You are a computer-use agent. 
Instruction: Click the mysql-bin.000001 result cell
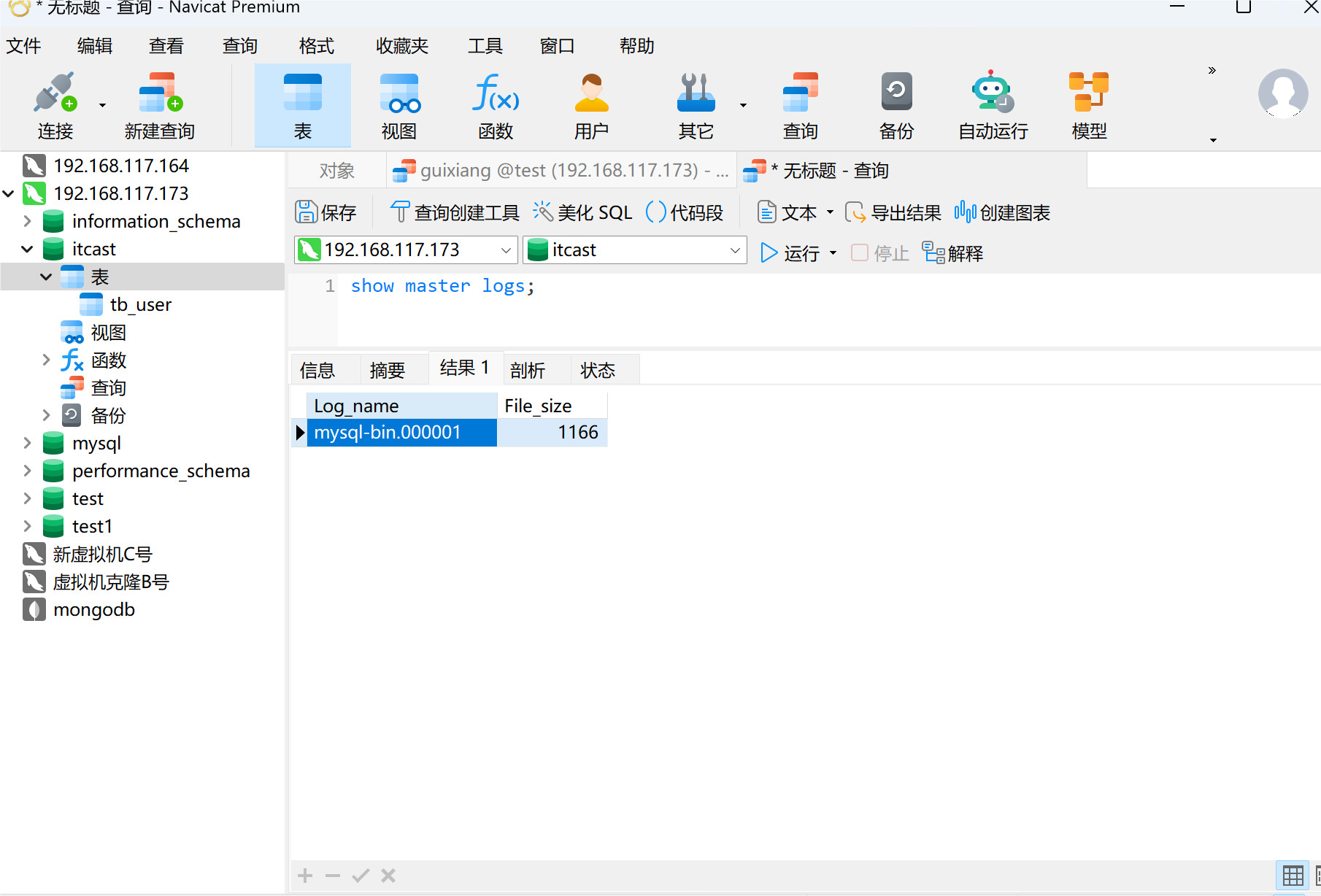coord(402,433)
